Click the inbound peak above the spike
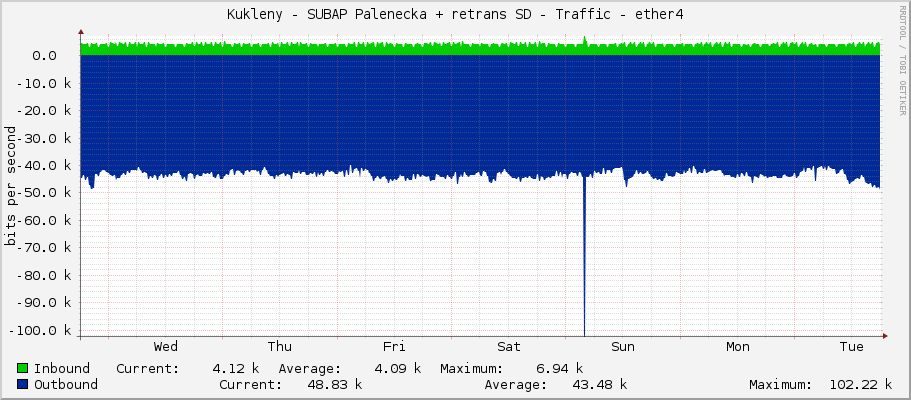The width and height of the screenshot is (911, 400). pyautogui.click(x=585, y=40)
